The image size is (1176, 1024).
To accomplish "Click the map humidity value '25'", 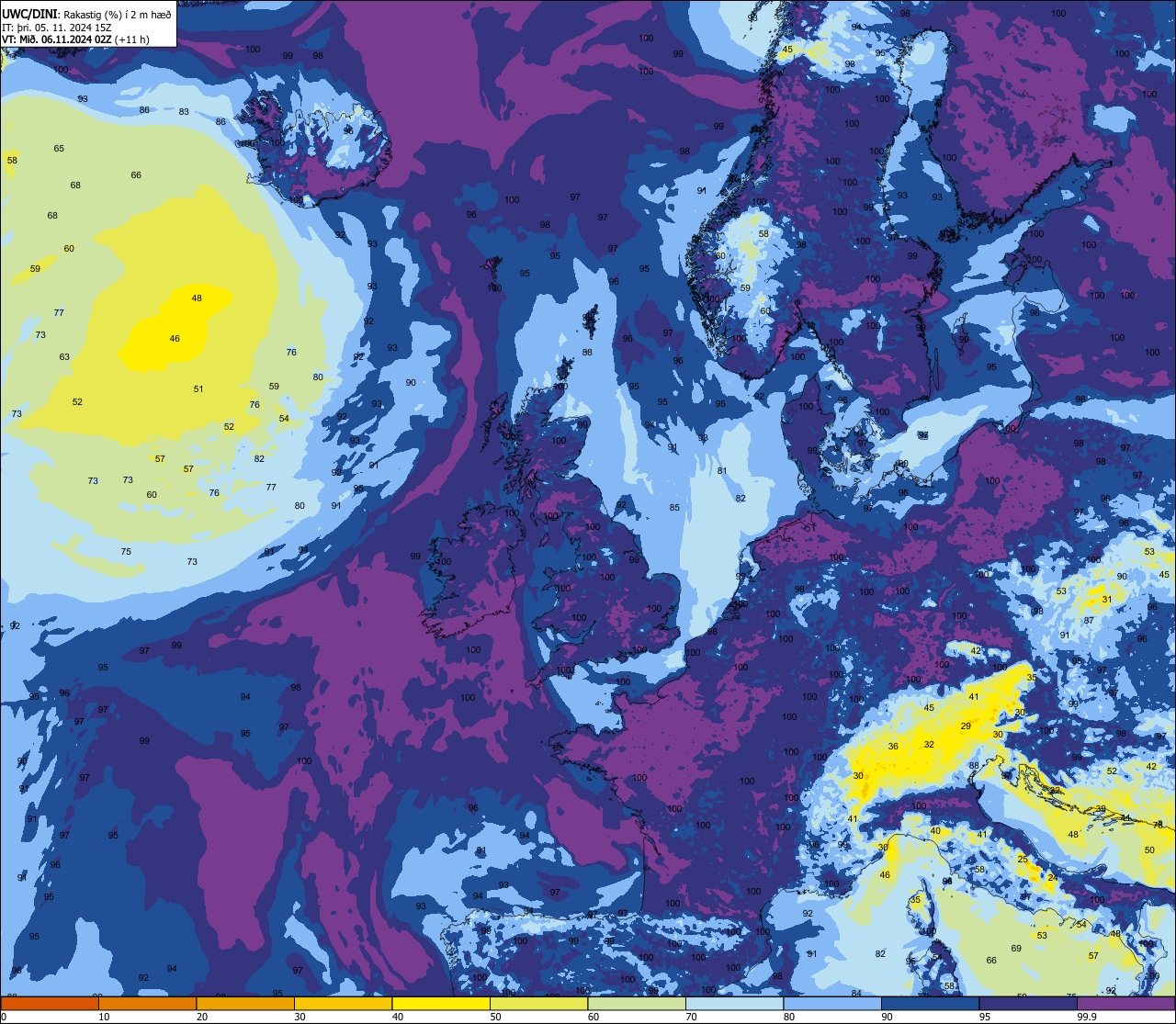I will tap(1023, 859).
